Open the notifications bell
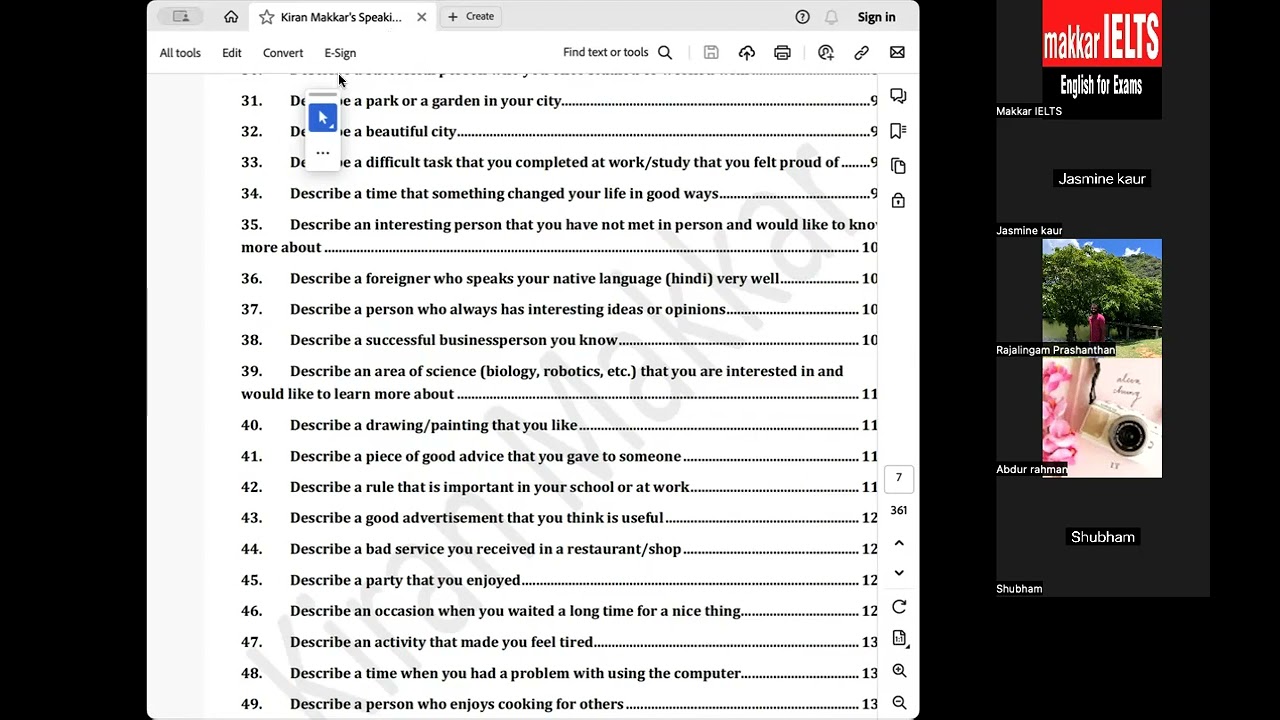Screen dimensions: 1280x720 click(x=831, y=17)
